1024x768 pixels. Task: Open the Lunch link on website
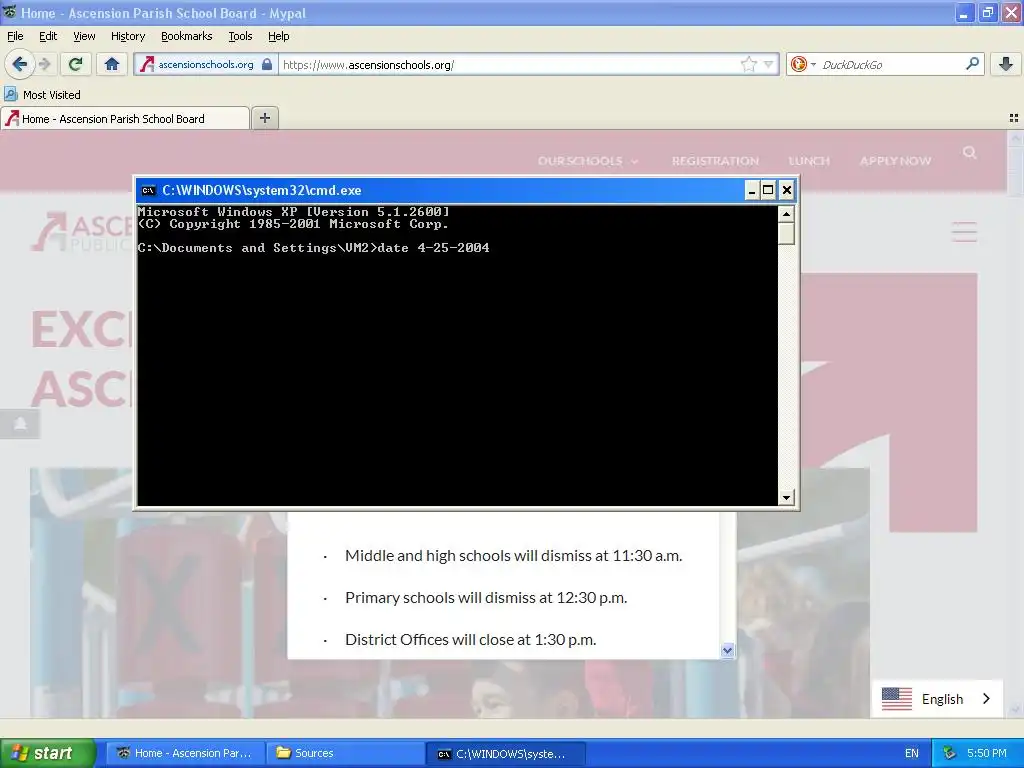click(808, 161)
